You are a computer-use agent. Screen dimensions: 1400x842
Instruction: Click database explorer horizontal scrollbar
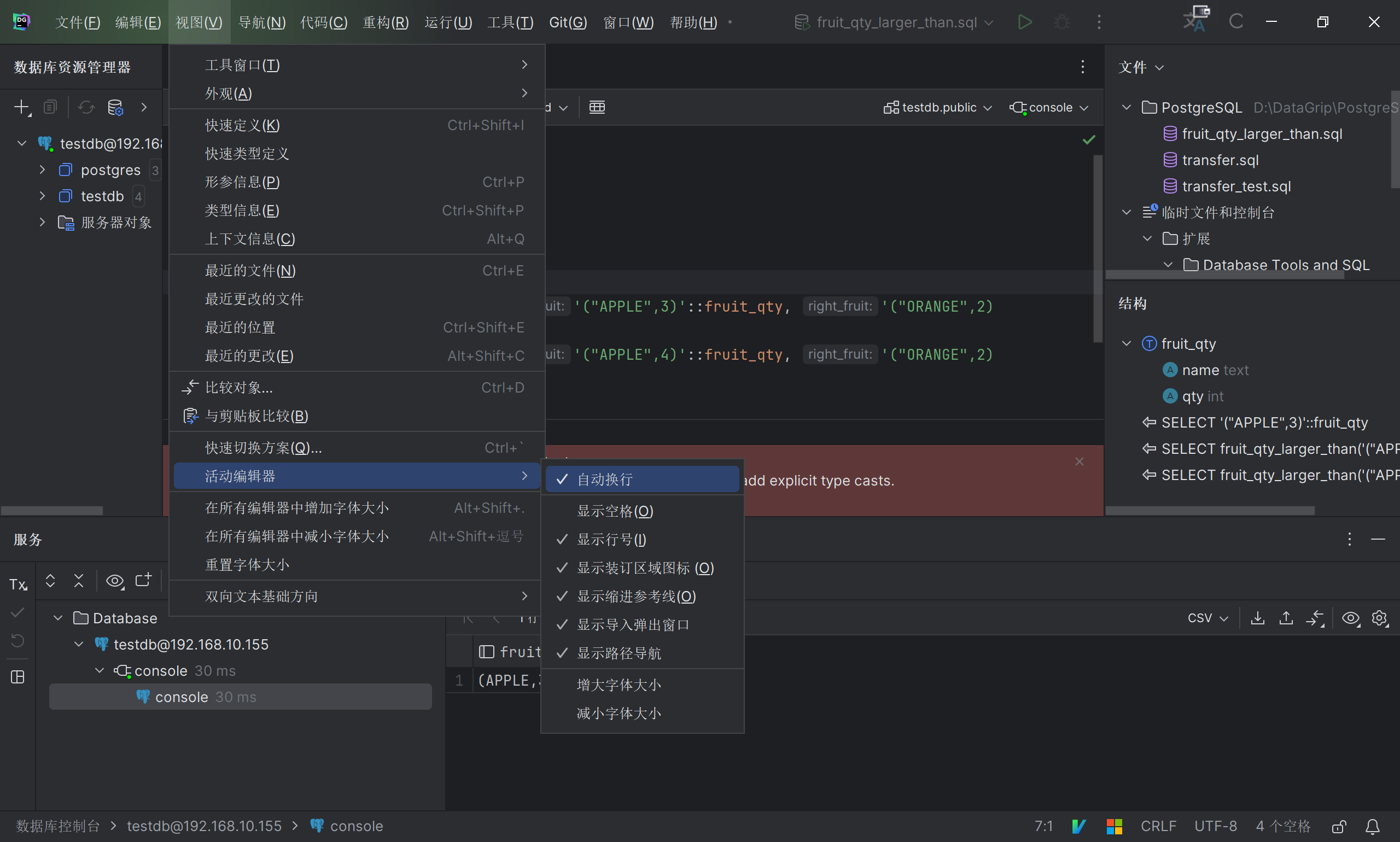coord(51,511)
